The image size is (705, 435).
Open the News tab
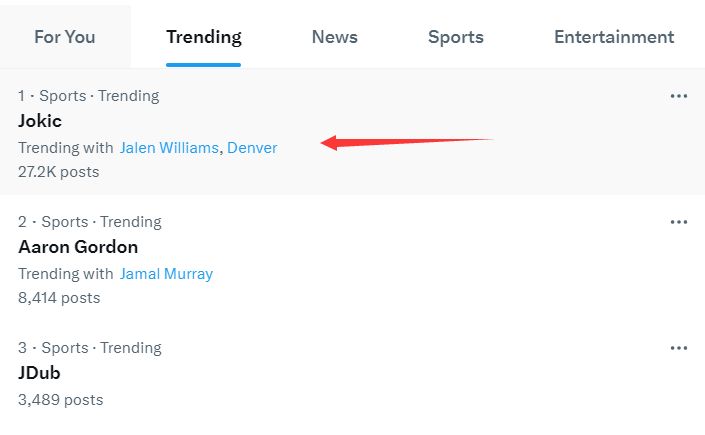[x=335, y=37]
